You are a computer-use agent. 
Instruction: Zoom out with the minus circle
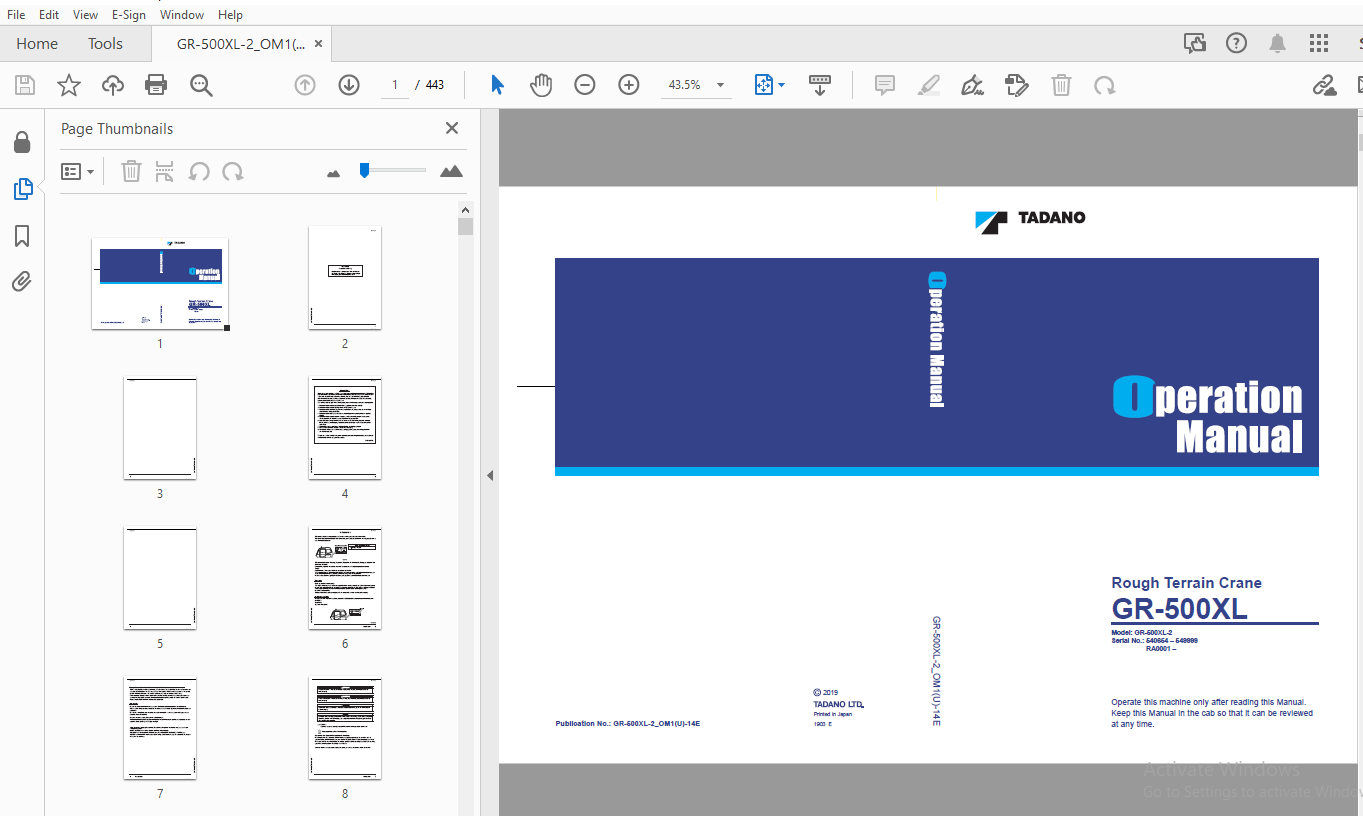pos(585,85)
